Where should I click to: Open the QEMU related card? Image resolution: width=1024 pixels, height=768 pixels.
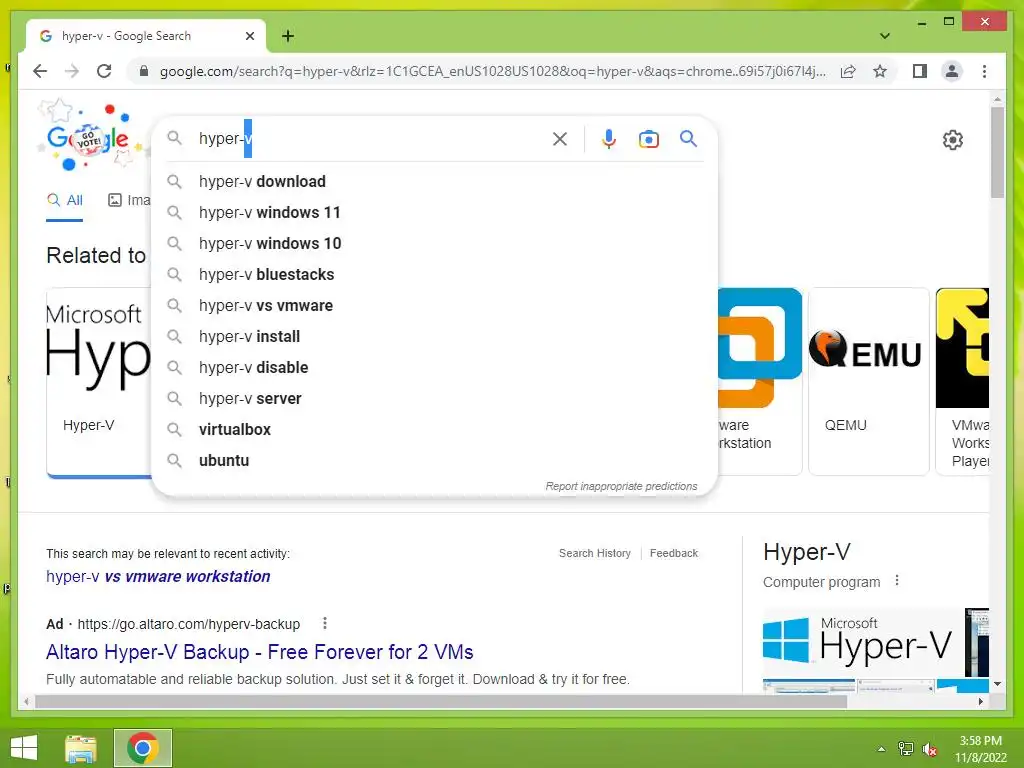pyautogui.click(x=868, y=381)
